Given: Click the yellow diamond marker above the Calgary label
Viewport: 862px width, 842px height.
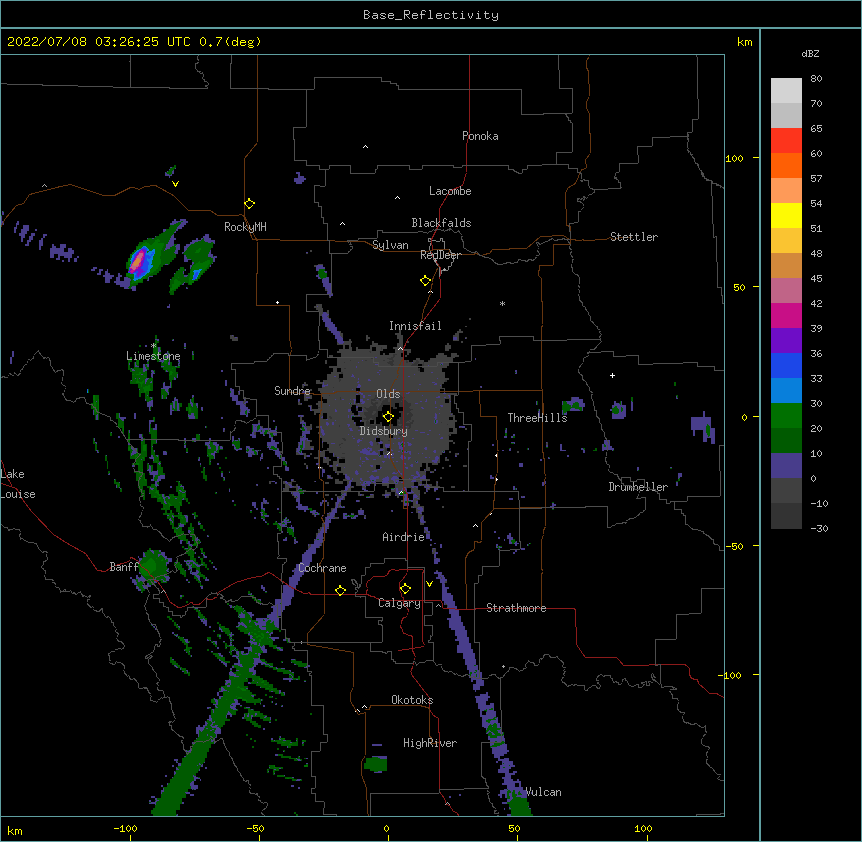Looking at the screenshot, I should tap(405, 589).
